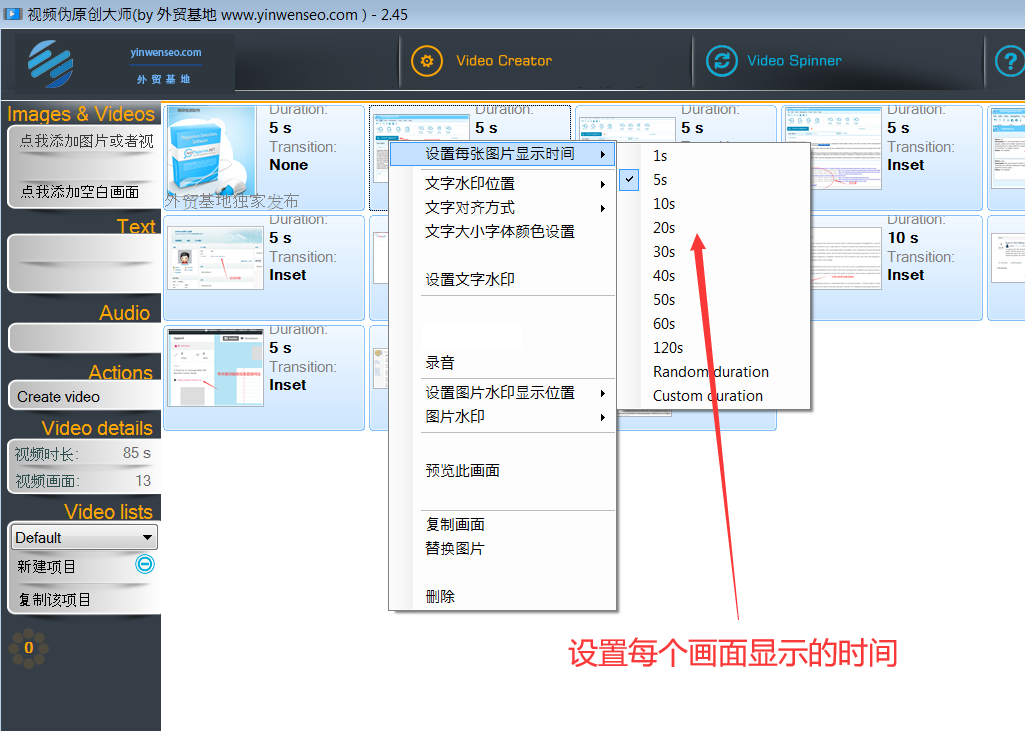The image size is (1025, 731).
Task: Click 复制该项目 in Video lists
Action: tap(55, 600)
